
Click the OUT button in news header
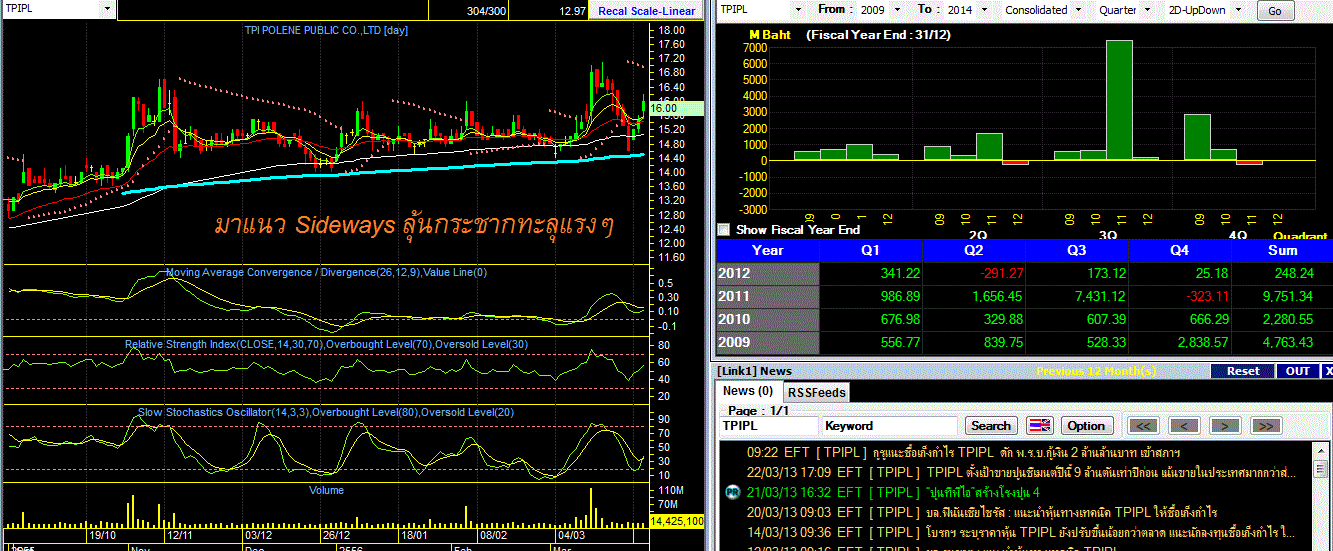[1298, 371]
